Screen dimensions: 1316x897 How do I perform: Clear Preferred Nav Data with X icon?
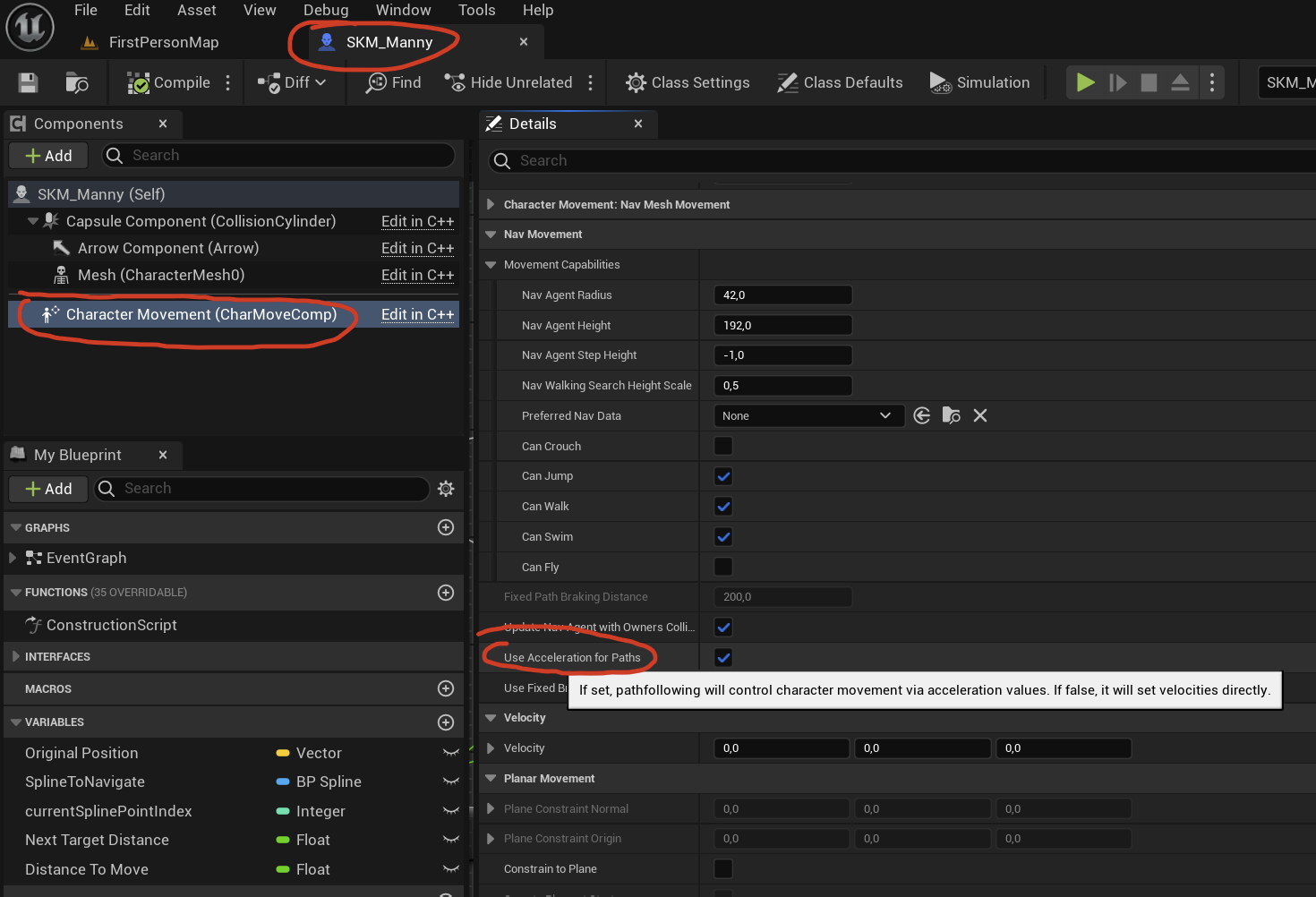click(980, 415)
